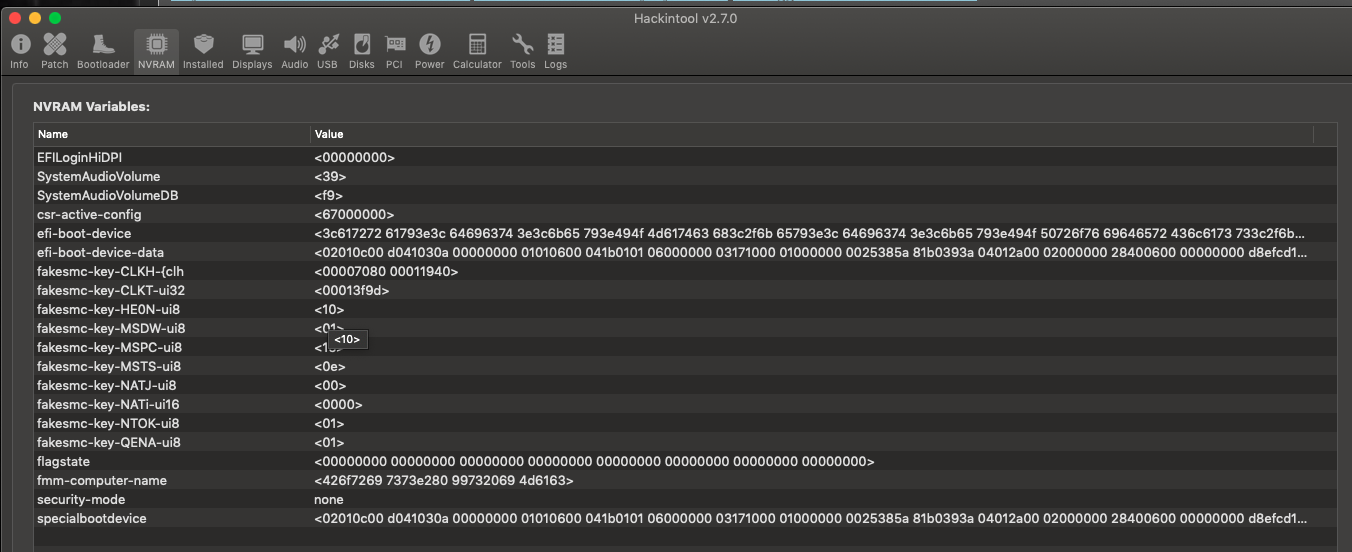This screenshot has width=1352, height=552.
Task: Open the USB toolbar section
Action: pyautogui.click(x=328, y=51)
